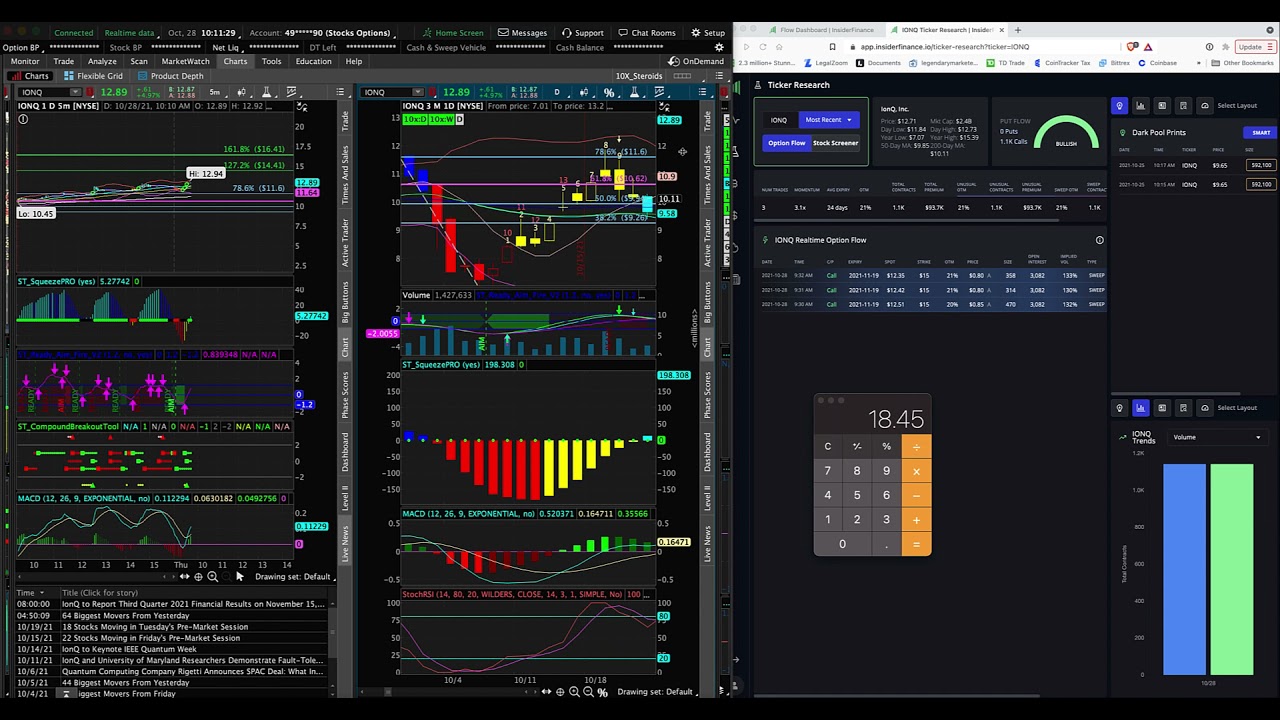The width and height of the screenshot is (1280, 720).
Task: Change left chart 5m timeframe
Action: pos(215,92)
